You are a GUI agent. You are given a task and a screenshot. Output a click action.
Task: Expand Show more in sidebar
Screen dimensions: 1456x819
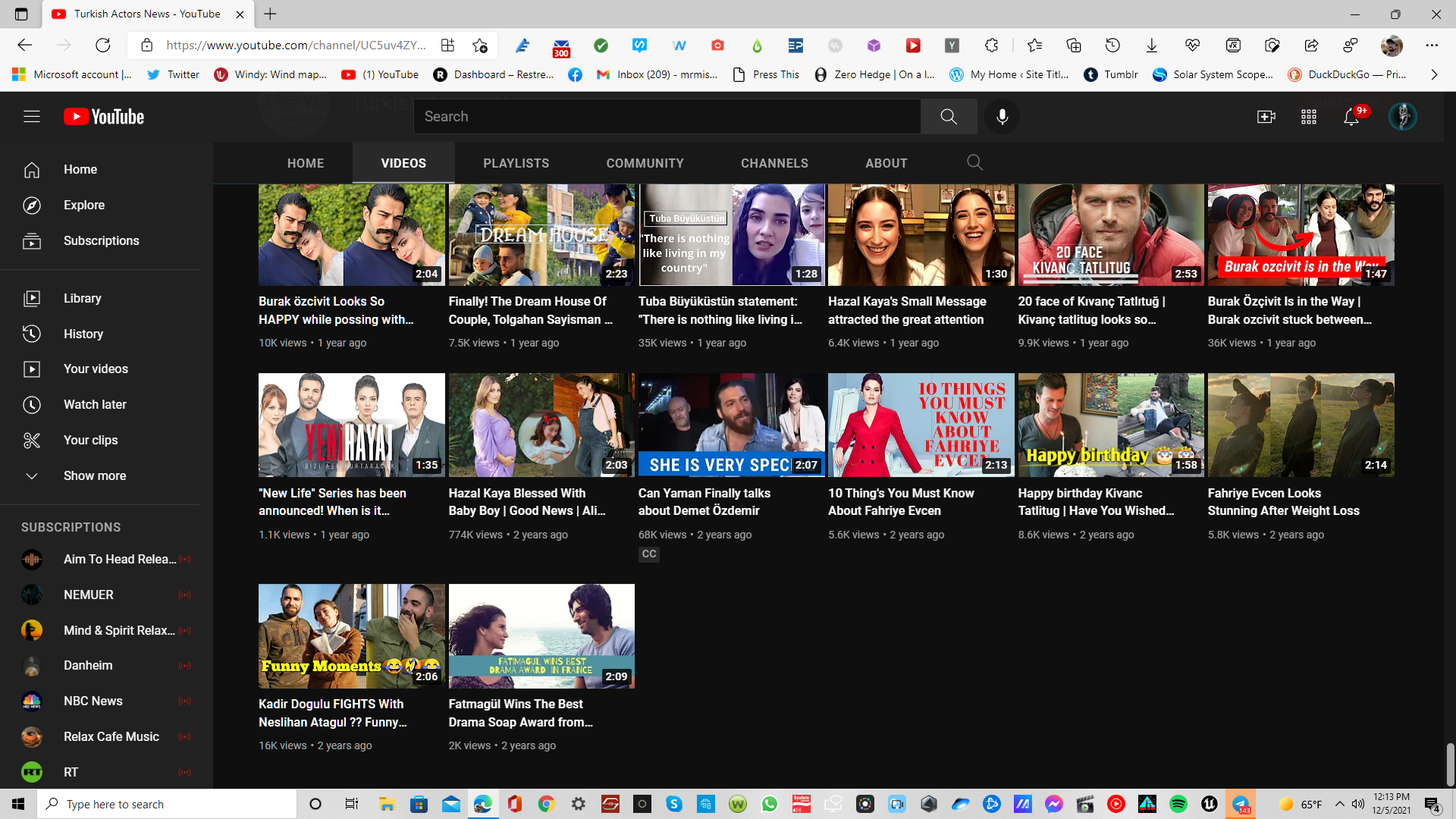94,475
